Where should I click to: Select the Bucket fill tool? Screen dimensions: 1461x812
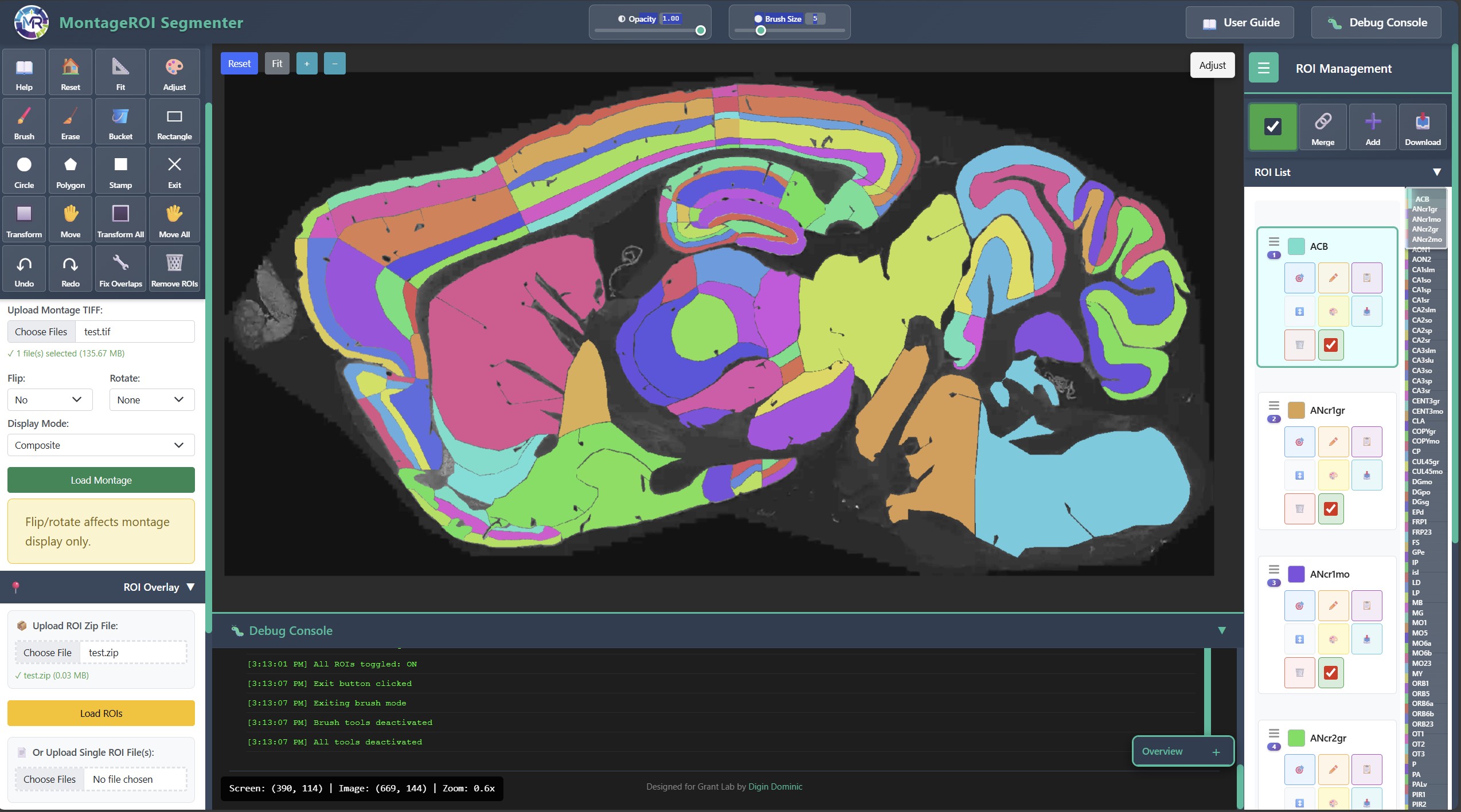(120, 121)
